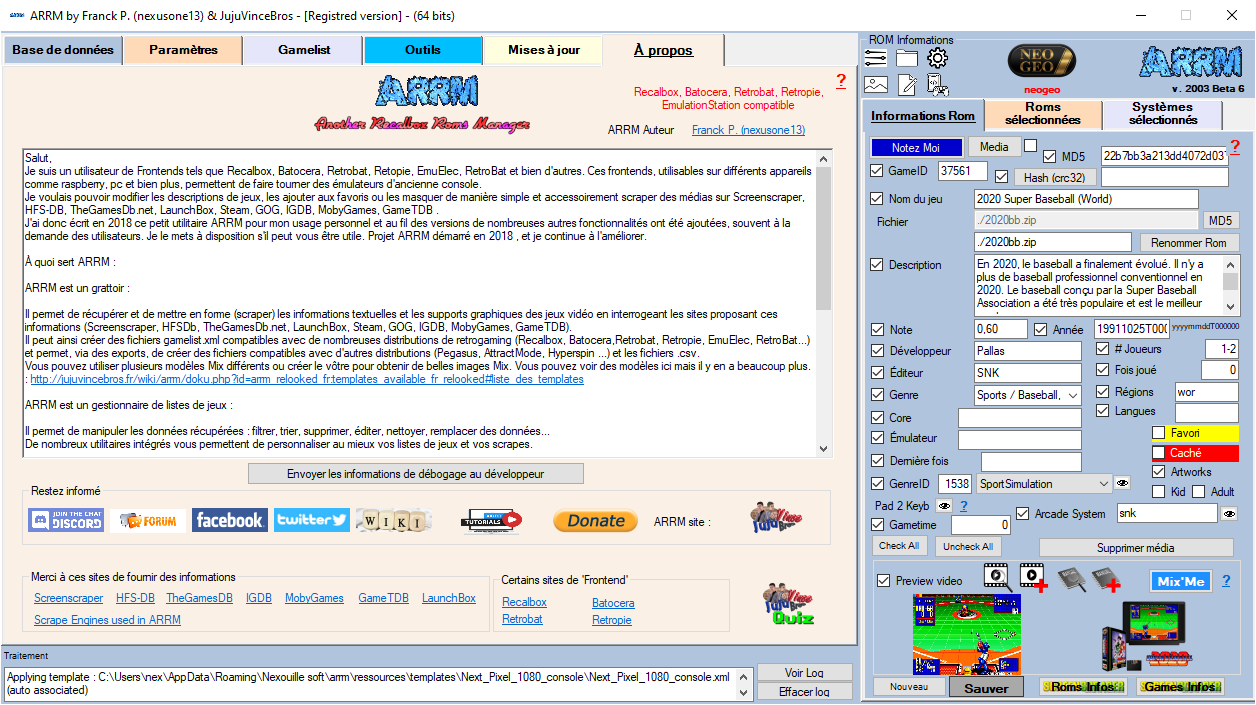
Task: Expand the SportSimulation GenreID dropdown
Action: [x=1103, y=484]
